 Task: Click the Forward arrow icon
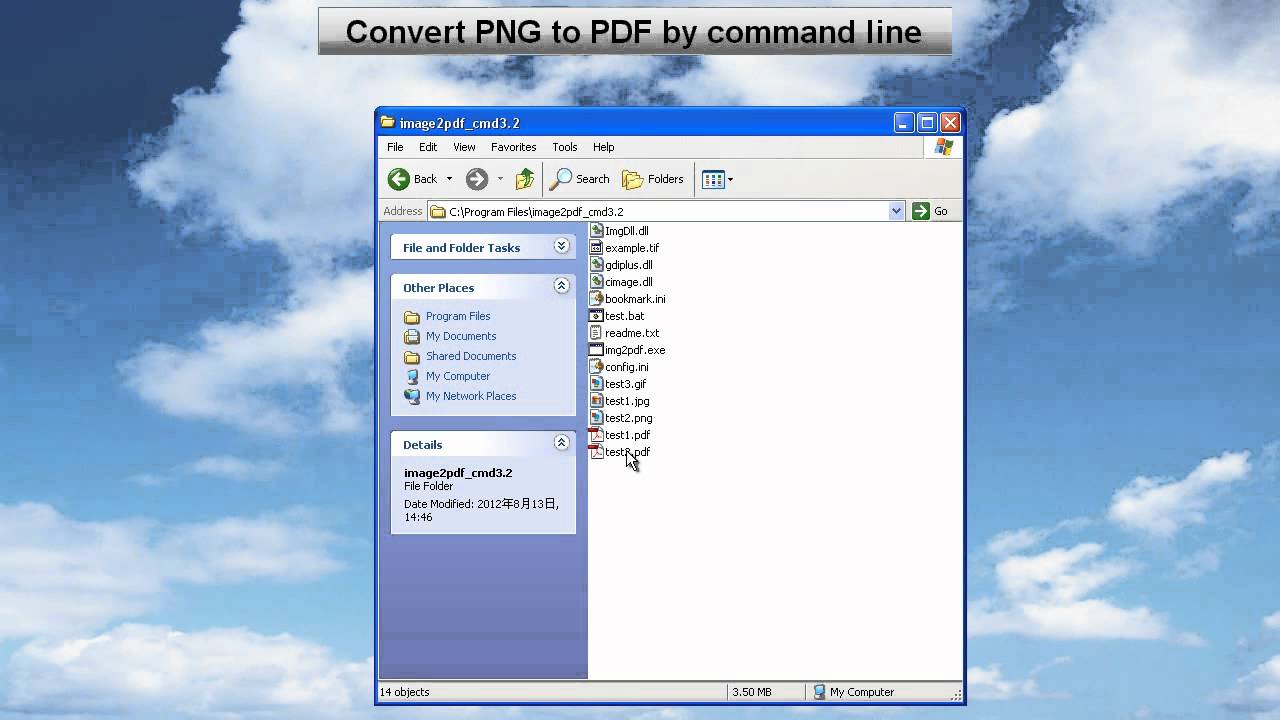pos(477,179)
